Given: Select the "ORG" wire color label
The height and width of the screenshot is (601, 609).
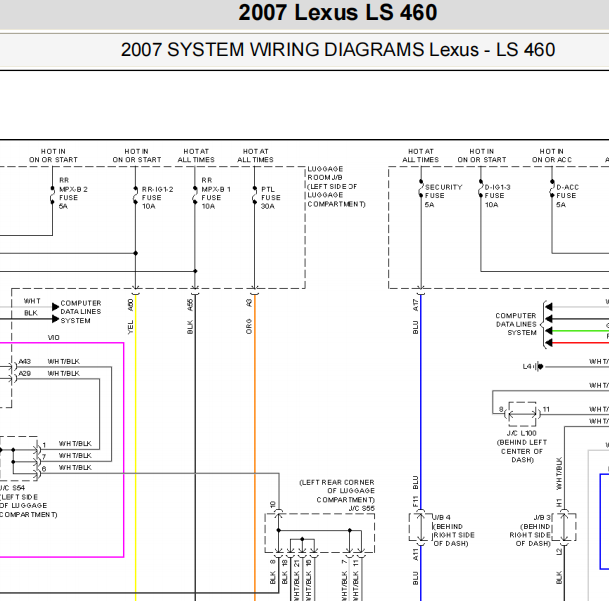Looking at the screenshot, I should pyautogui.click(x=249, y=326).
